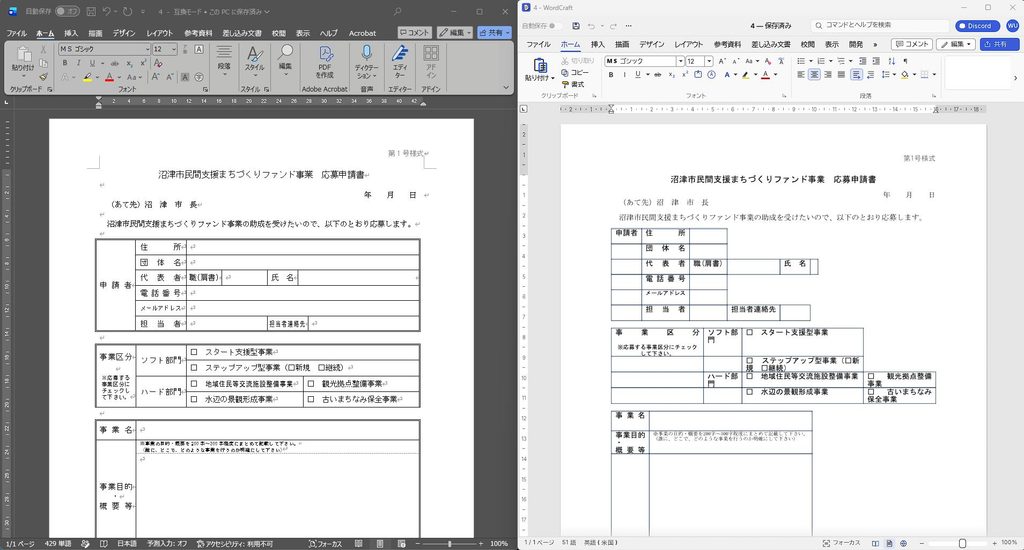Switch to Acrobat tab in Word
This screenshot has height=550, width=1024.
pos(362,33)
